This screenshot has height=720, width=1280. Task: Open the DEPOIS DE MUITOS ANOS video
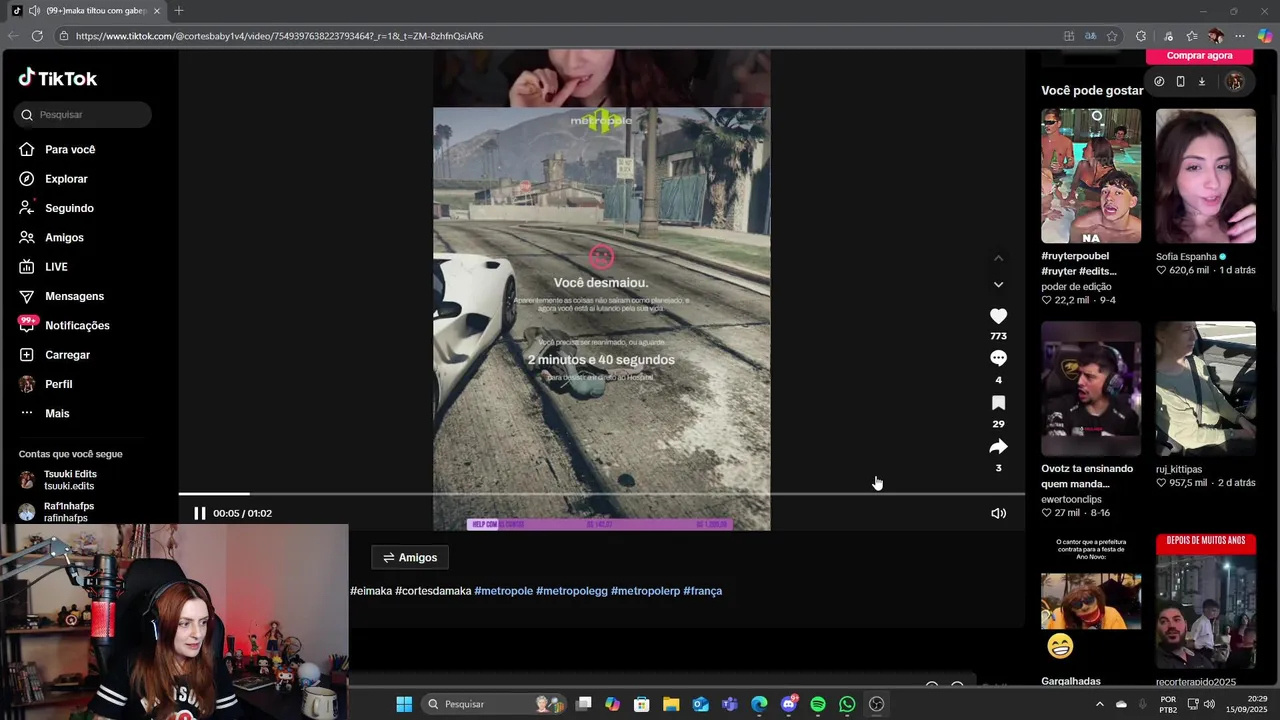coord(1206,601)
